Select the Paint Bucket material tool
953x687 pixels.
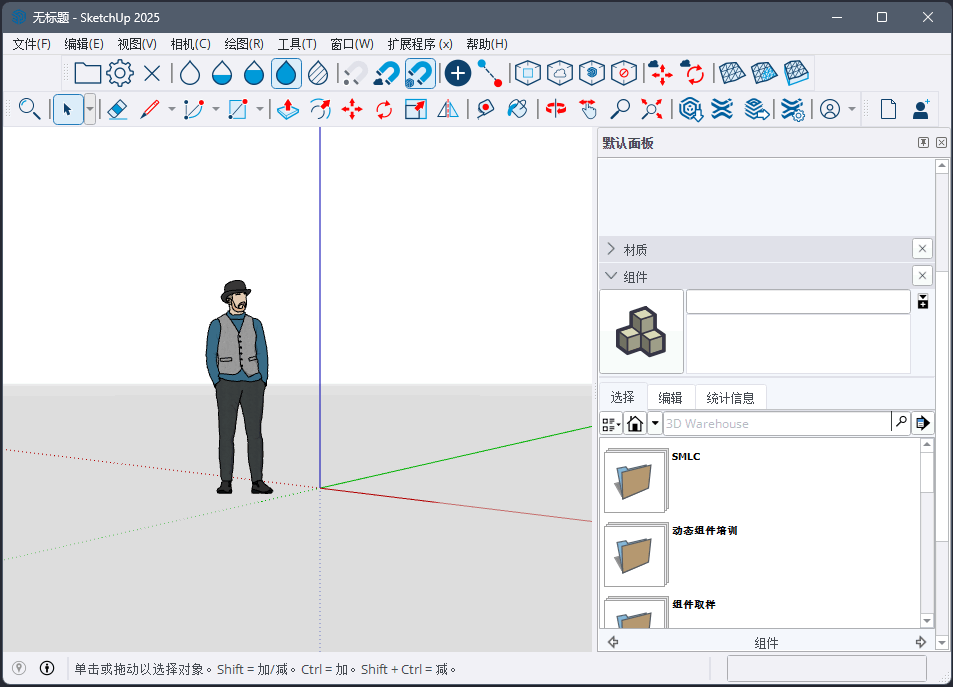pos(518,109)
